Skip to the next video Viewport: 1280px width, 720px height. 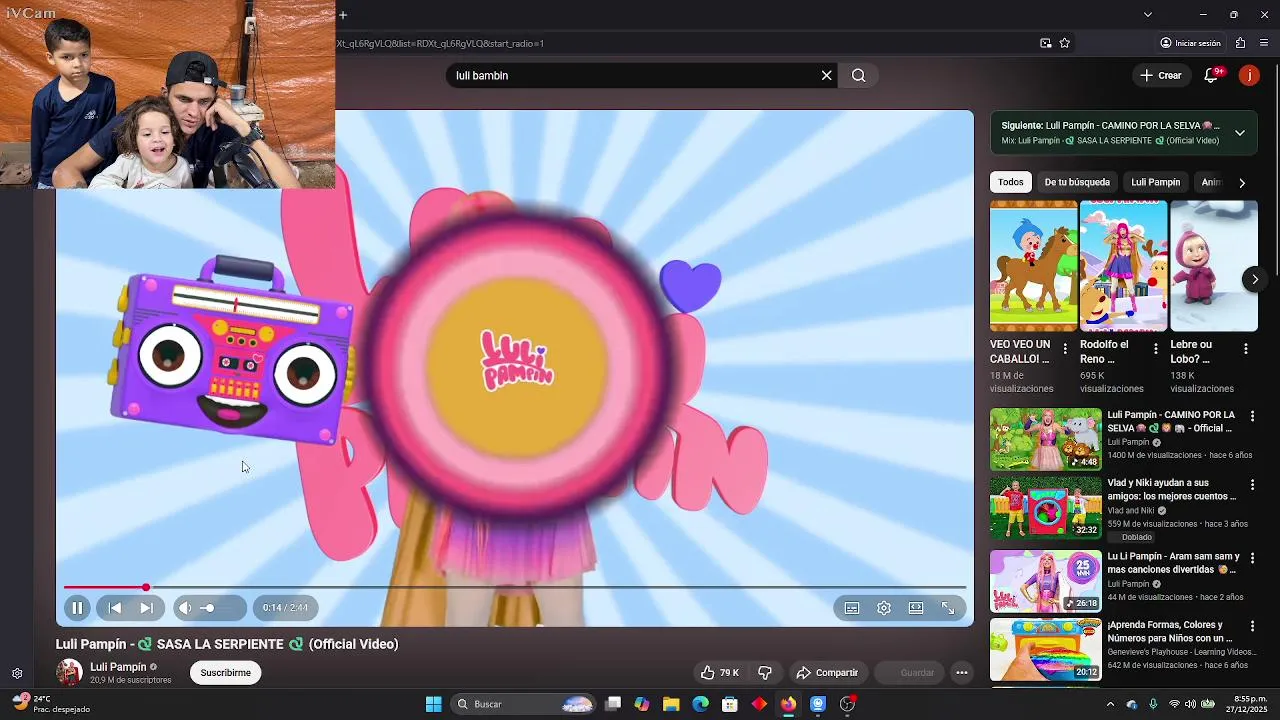(146, 608)
